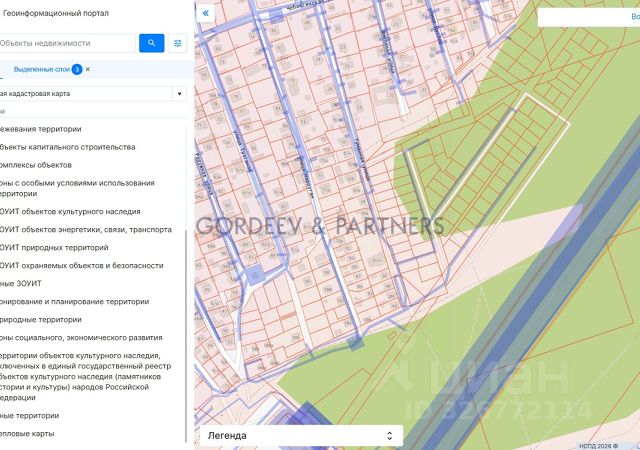This screenshot has height=450, width=640.
Task: Select the межевания территории layer
Action: [x=41, y=129]
